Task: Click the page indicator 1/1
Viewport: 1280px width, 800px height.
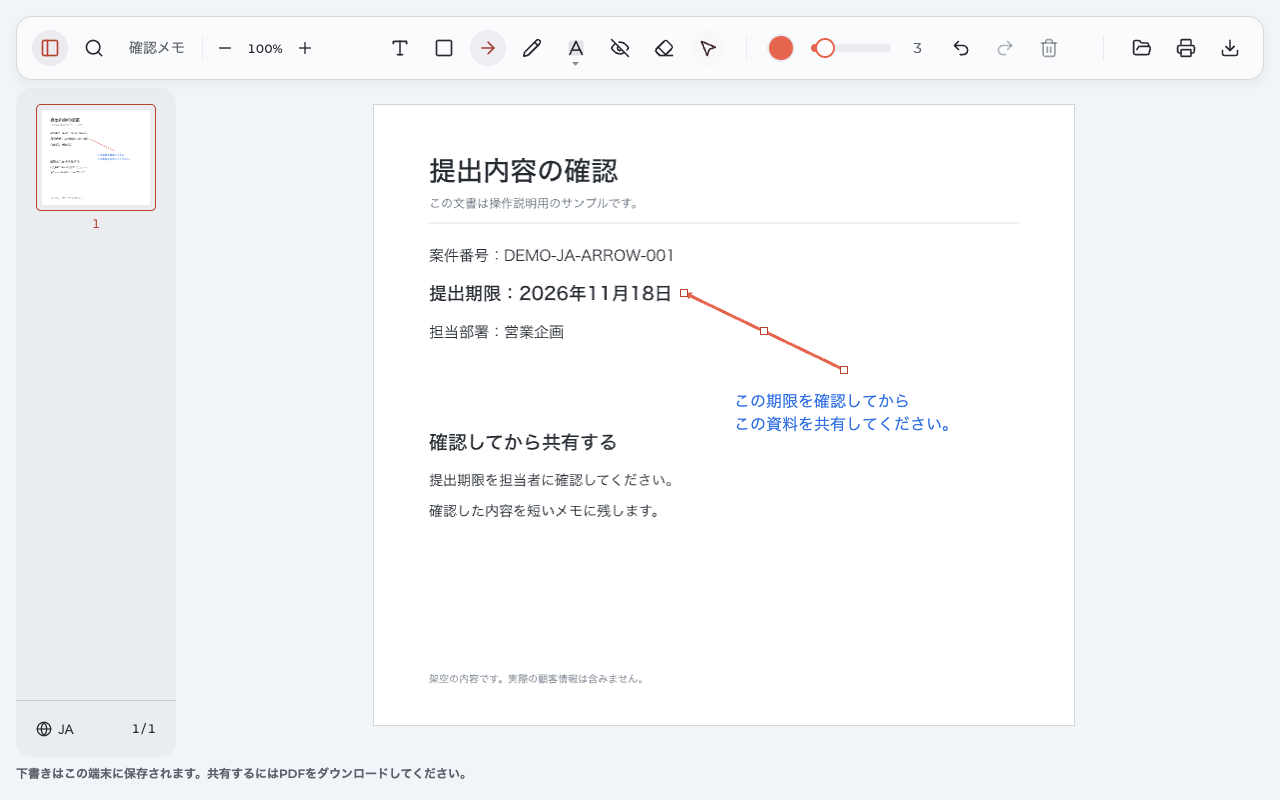Action: tap(144, 729)
